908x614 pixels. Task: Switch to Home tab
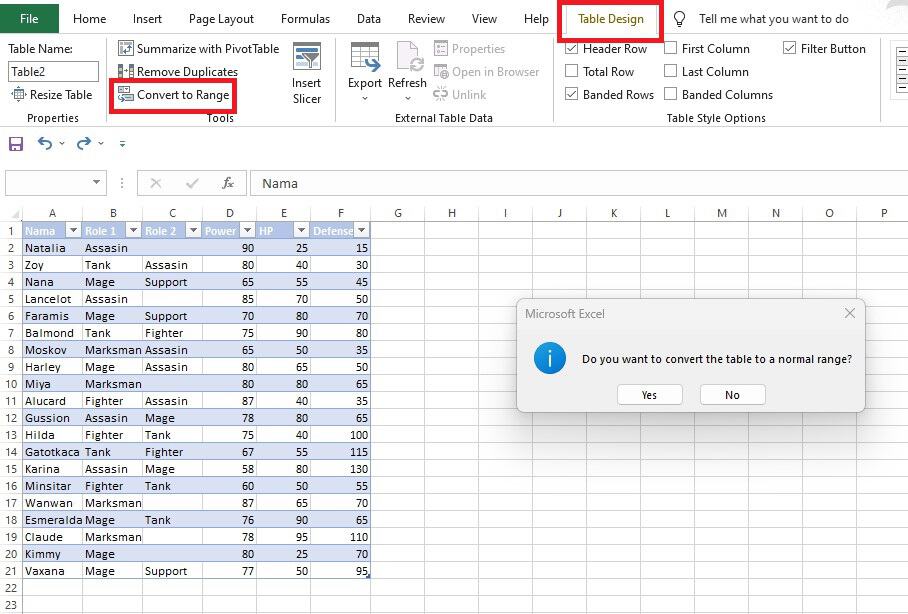[89, 19]
